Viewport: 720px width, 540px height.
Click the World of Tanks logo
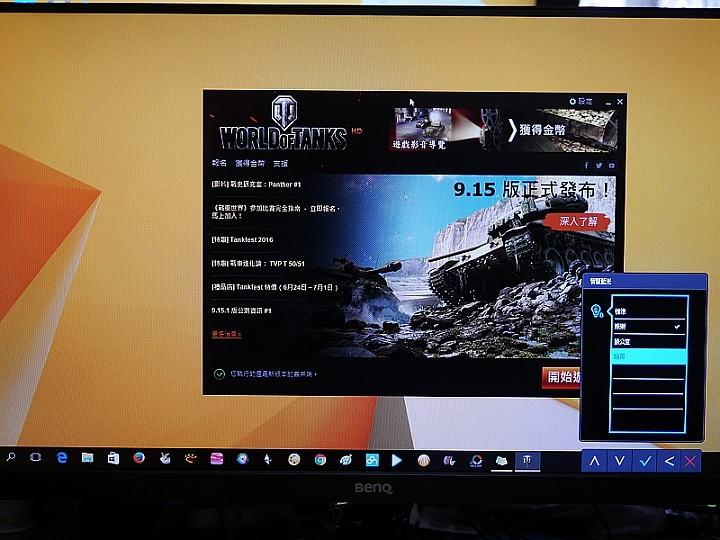click(x=284, y=123)
